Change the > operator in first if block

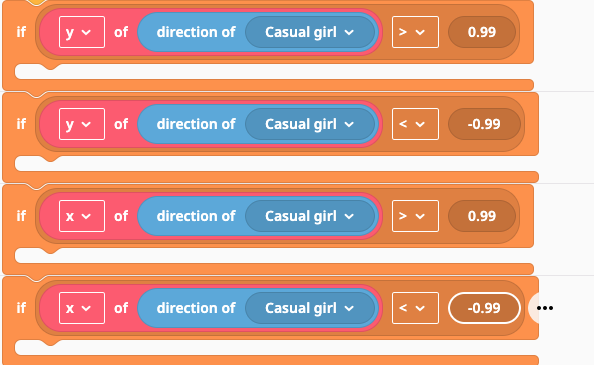point(415,32)
